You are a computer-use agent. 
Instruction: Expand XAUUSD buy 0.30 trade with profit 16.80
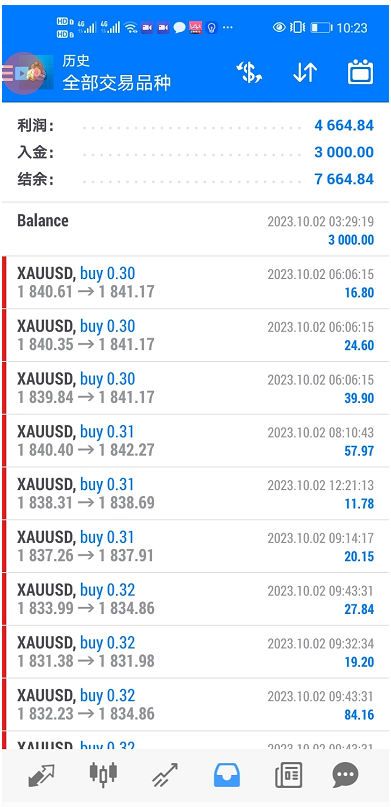click(x=196, y=283)
